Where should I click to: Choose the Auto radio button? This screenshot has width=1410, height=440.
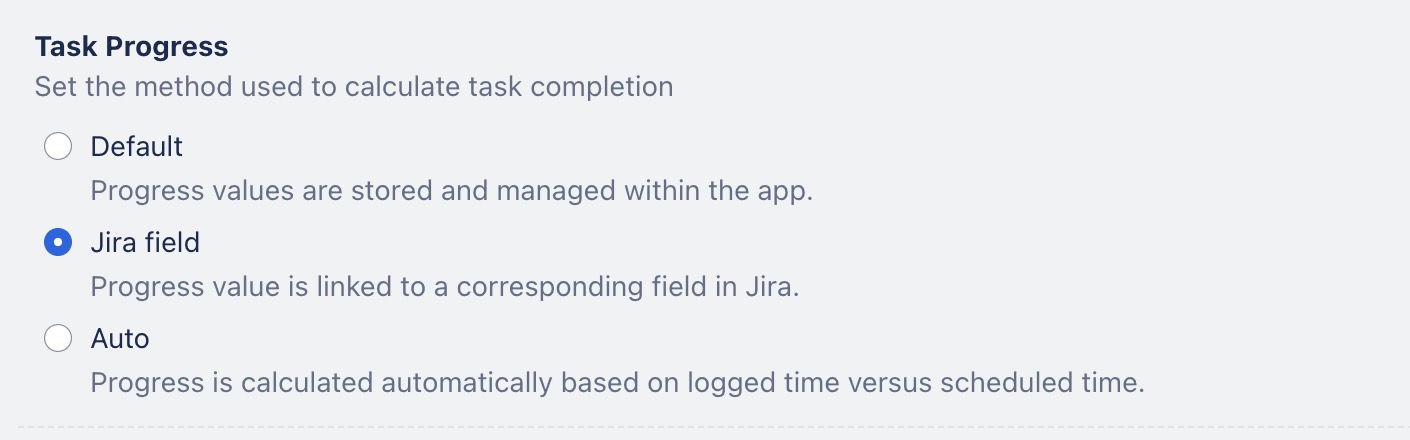click(x=58, y=339)
